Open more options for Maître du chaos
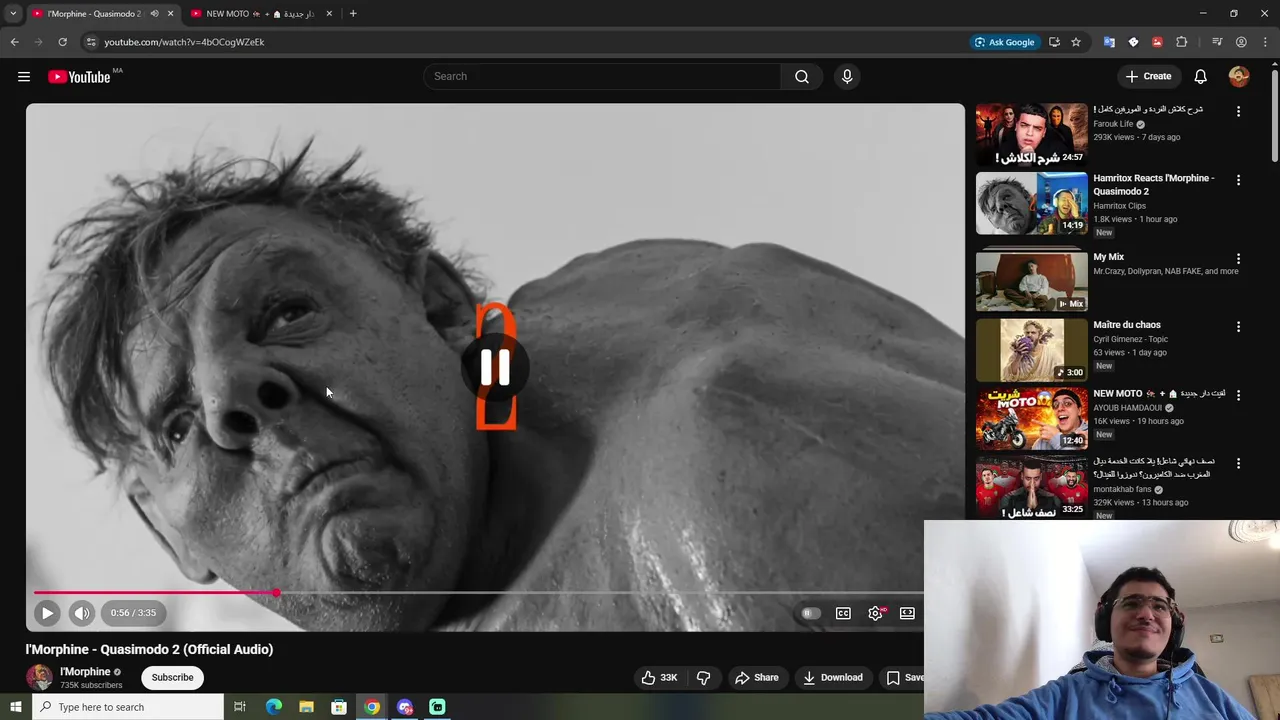This screenshot has width=1280, height=720. coord(1238,327)
